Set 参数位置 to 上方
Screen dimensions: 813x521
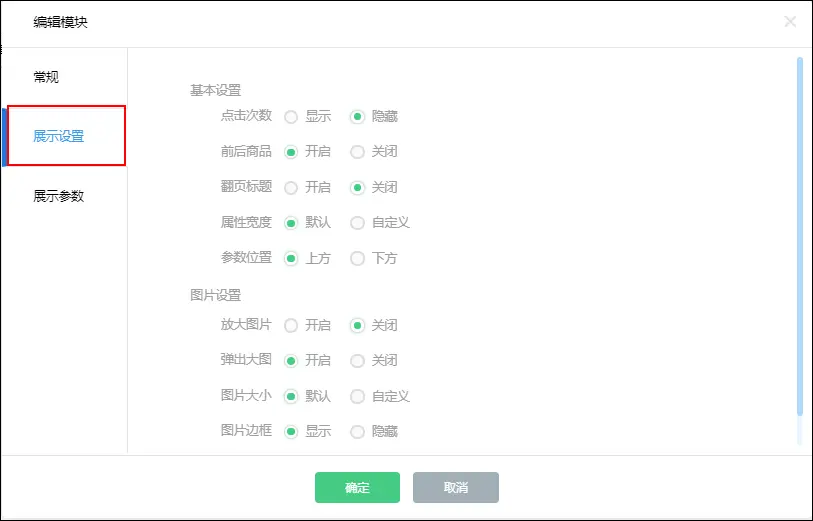pos(291,258)
